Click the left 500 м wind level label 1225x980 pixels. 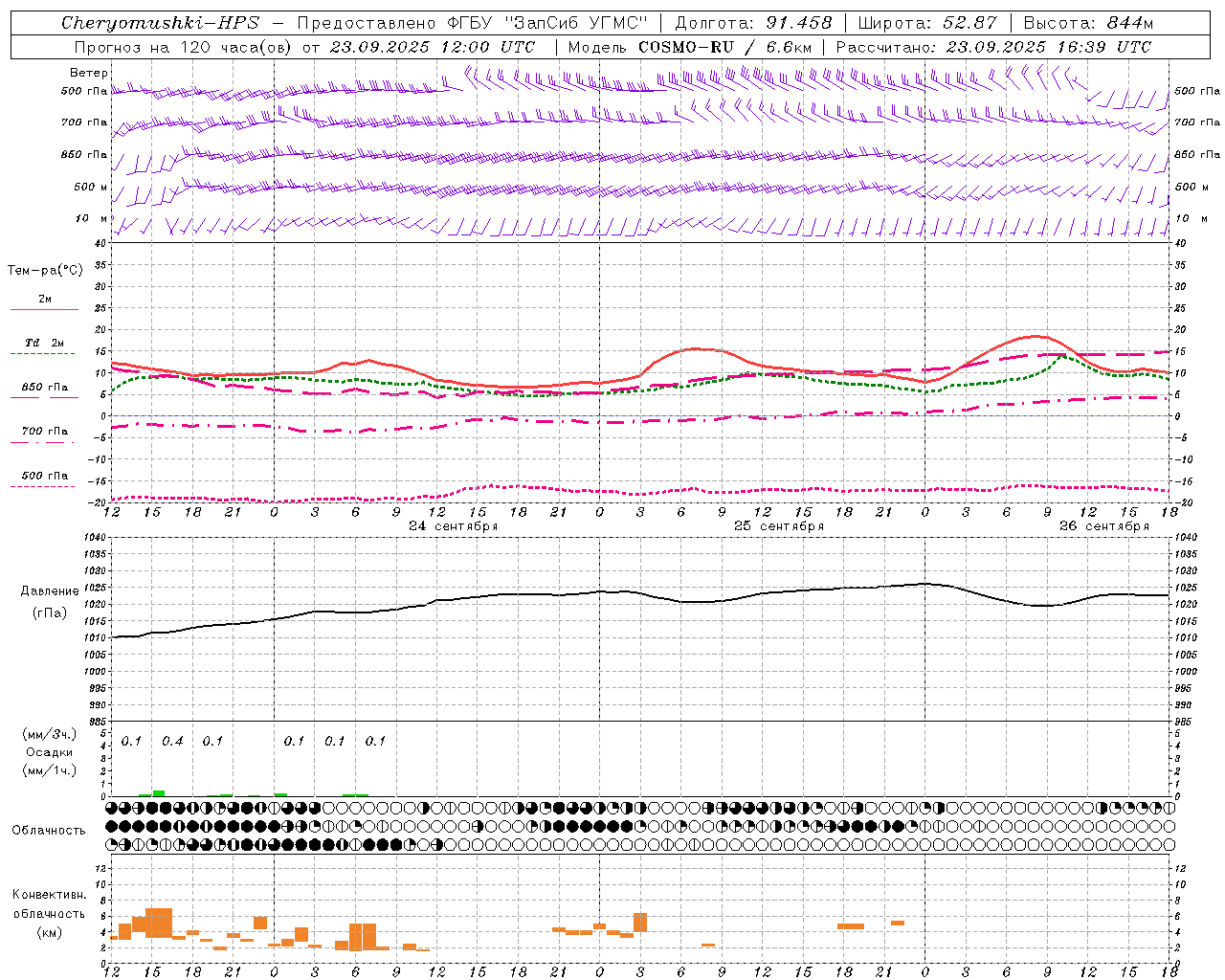[91, 187]
